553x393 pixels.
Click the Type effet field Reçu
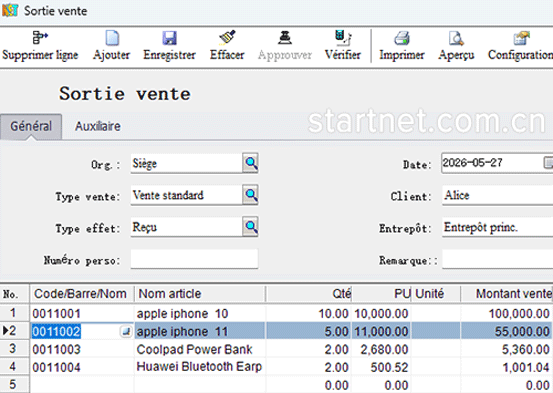tap(186, 227)
